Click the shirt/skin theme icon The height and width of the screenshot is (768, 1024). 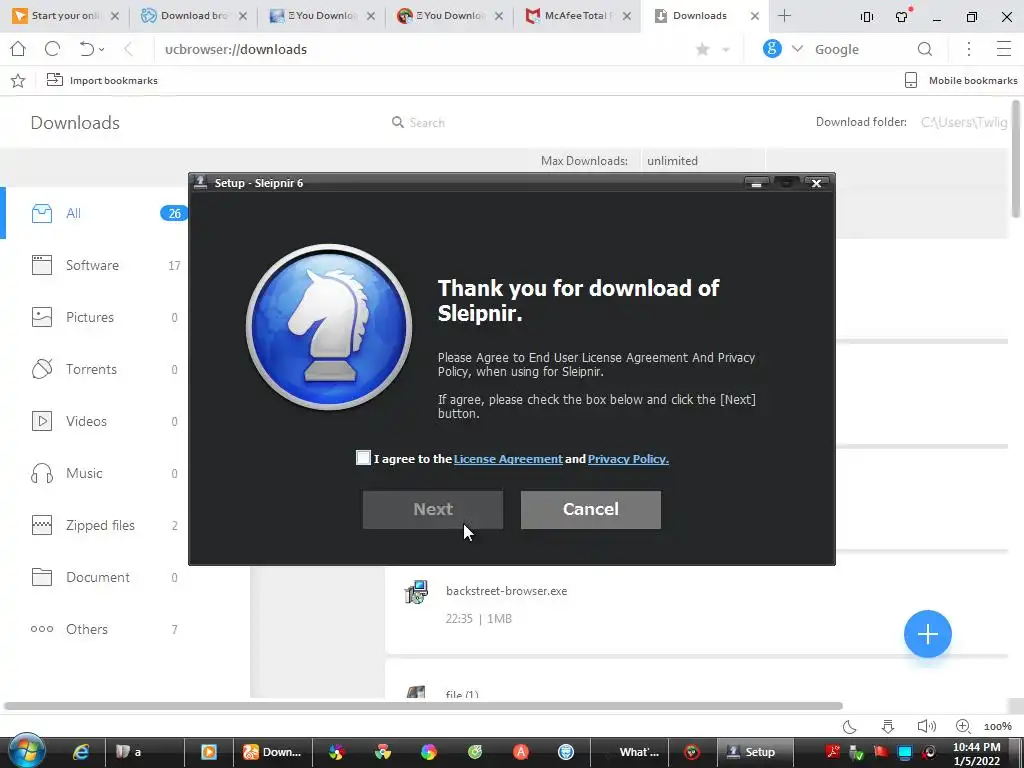click(903, 16)
